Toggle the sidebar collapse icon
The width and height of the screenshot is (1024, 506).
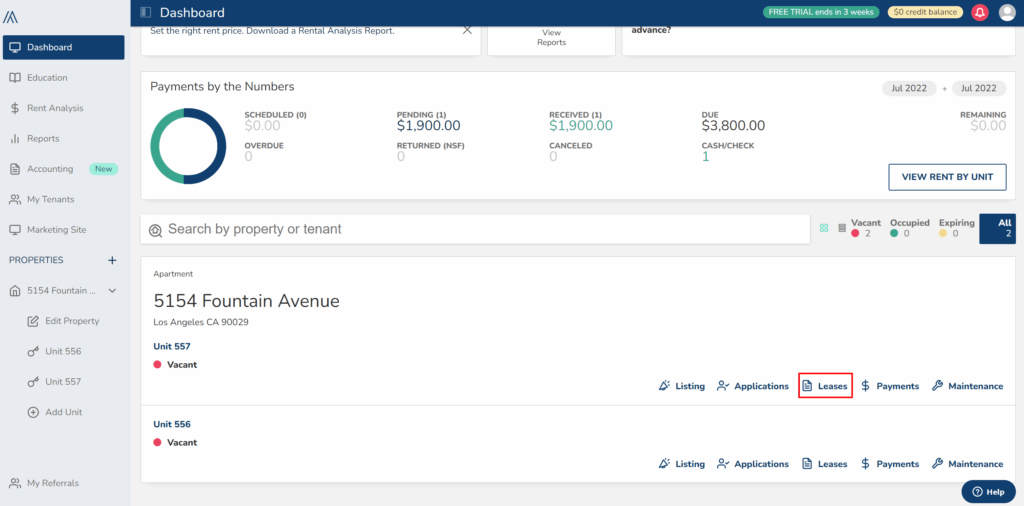pos(146,13)
